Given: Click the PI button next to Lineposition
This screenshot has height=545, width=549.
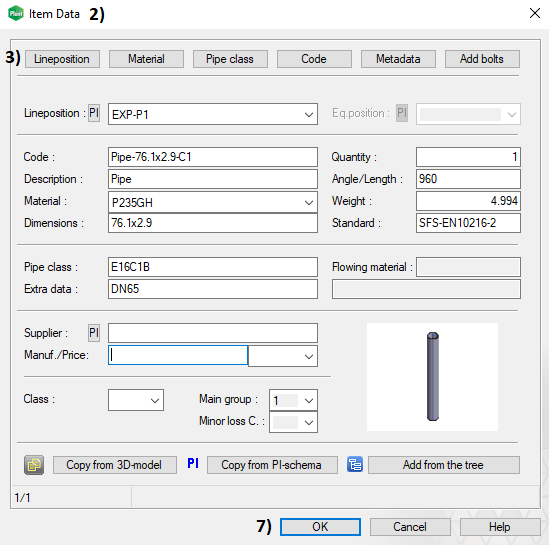Looking at the screenshot, I should pyautogui.click(x=94, y=113).
